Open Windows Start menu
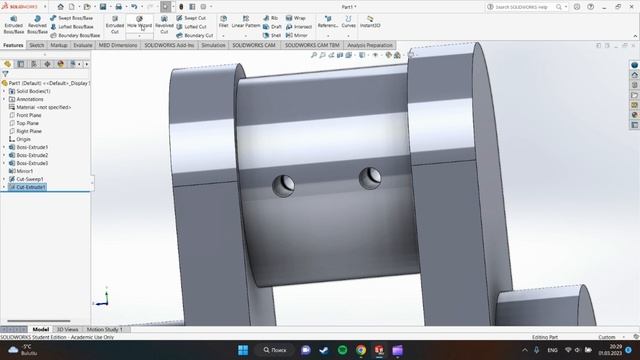The width and height of the screenshot is (640, 360). (243, 350)
